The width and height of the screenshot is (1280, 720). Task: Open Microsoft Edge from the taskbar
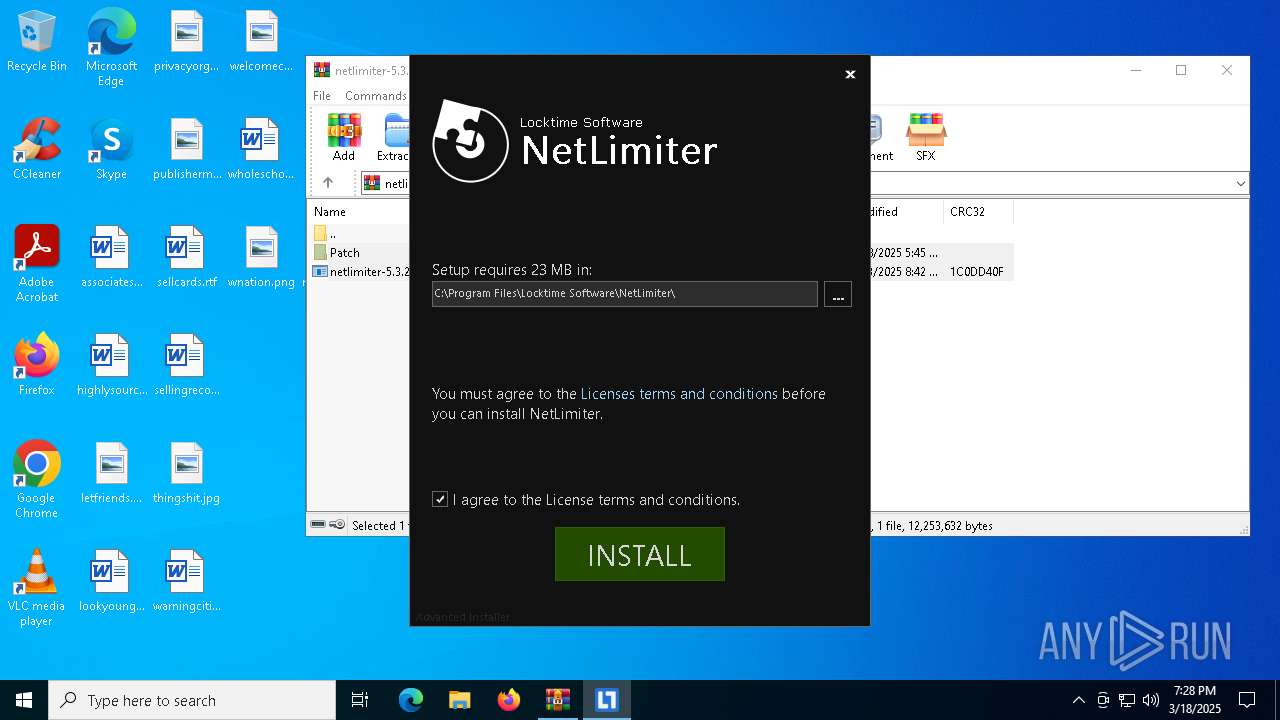tap(411, 700)
